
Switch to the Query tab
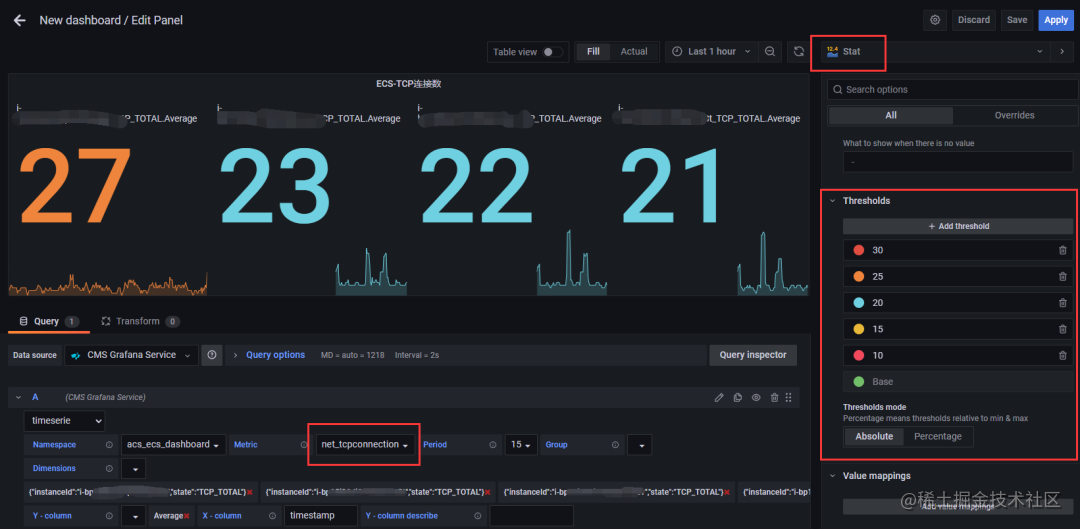pos(48,322)
